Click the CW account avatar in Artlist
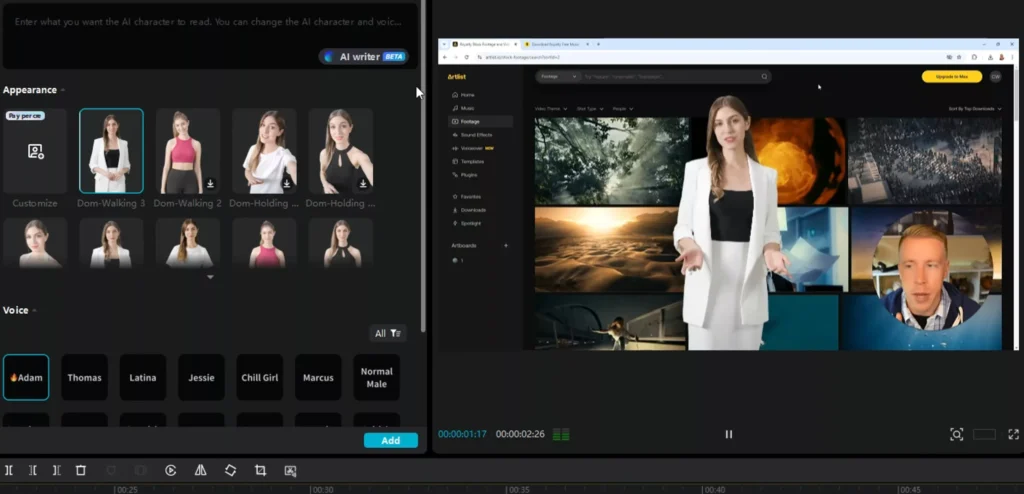Image resolution: width=1024 pixels, height=494 pixels. point(995,76)
